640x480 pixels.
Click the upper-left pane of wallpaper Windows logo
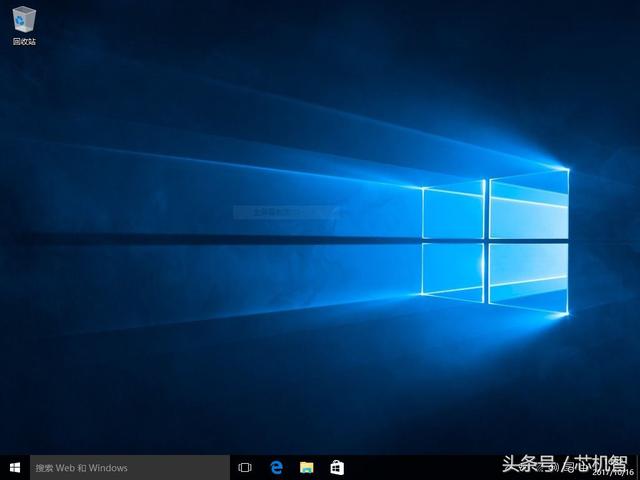(452, 211)
